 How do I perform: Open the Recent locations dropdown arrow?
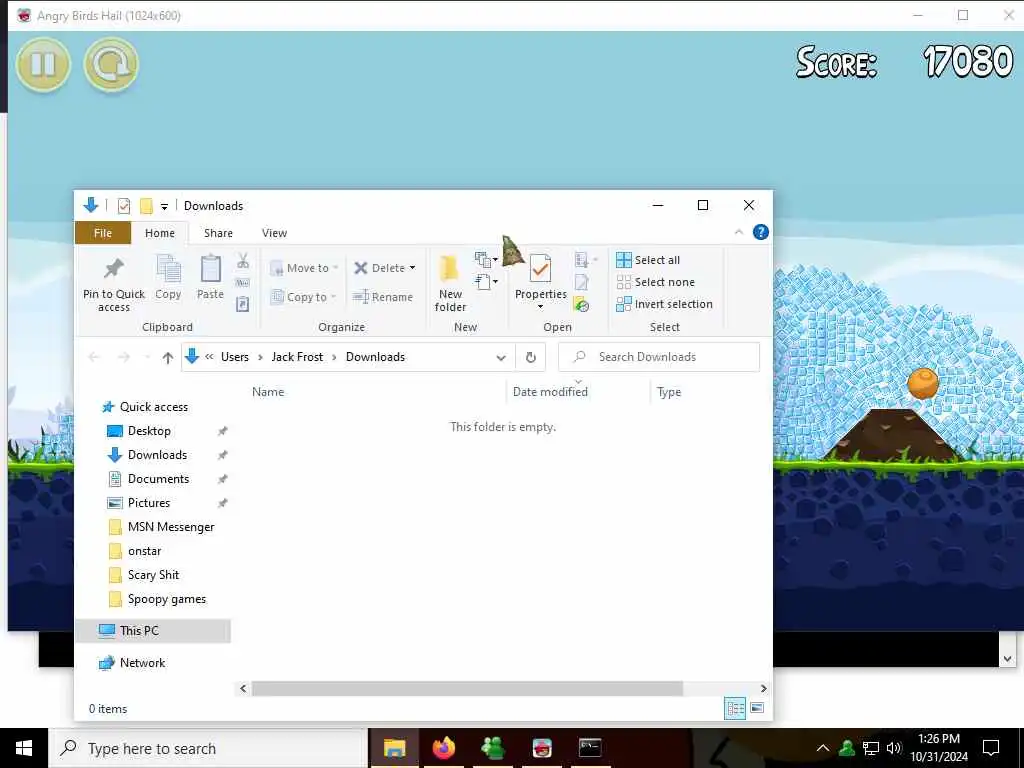(148, 357)
